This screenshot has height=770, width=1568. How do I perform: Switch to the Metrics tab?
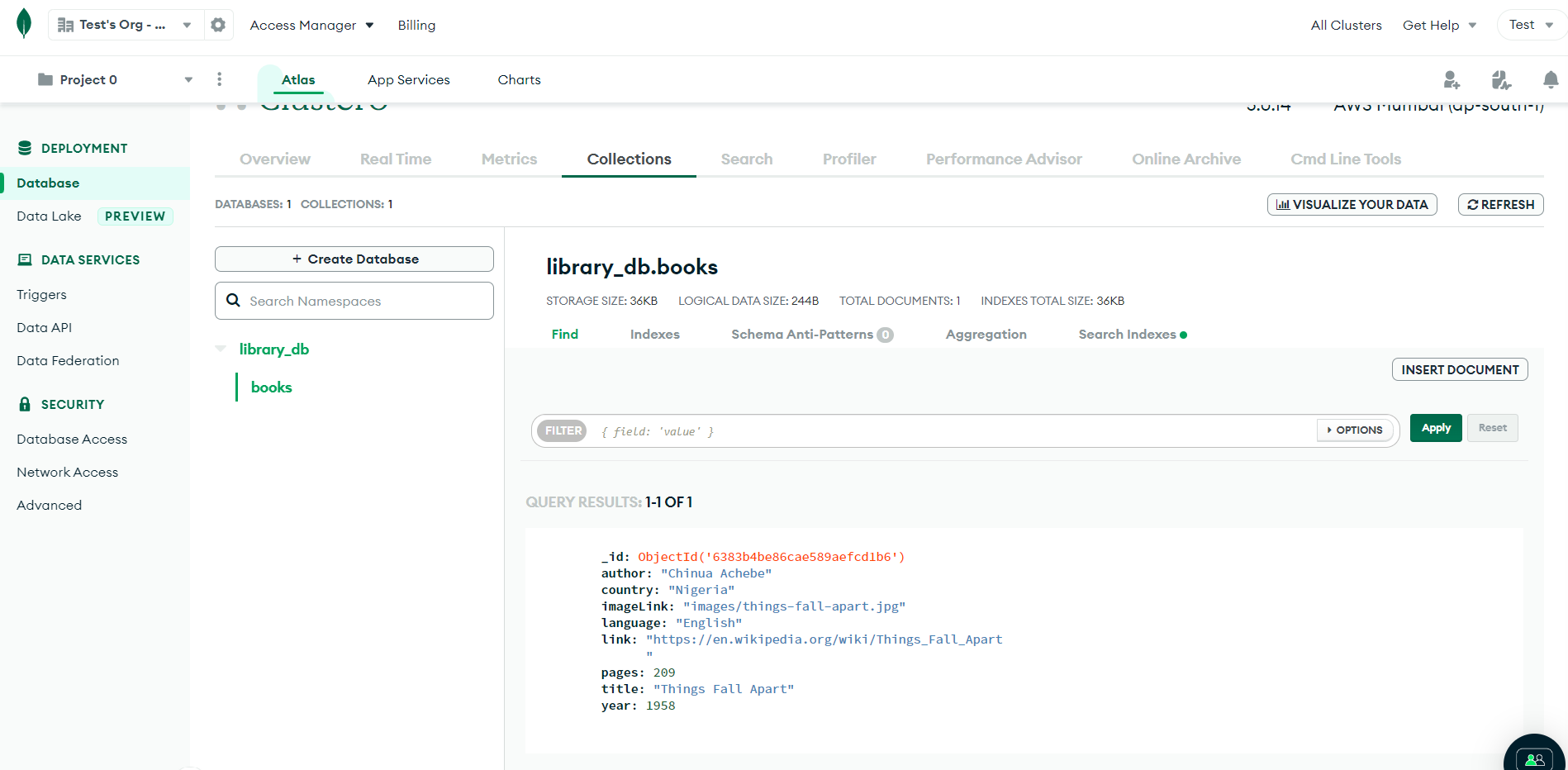pos(509,159)
